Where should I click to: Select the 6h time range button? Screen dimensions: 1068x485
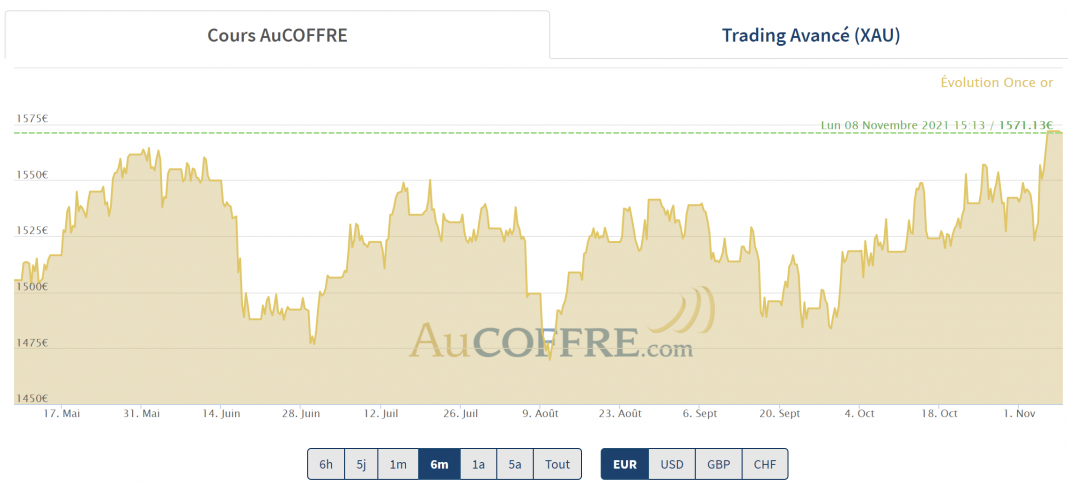(x=326, y=465)
